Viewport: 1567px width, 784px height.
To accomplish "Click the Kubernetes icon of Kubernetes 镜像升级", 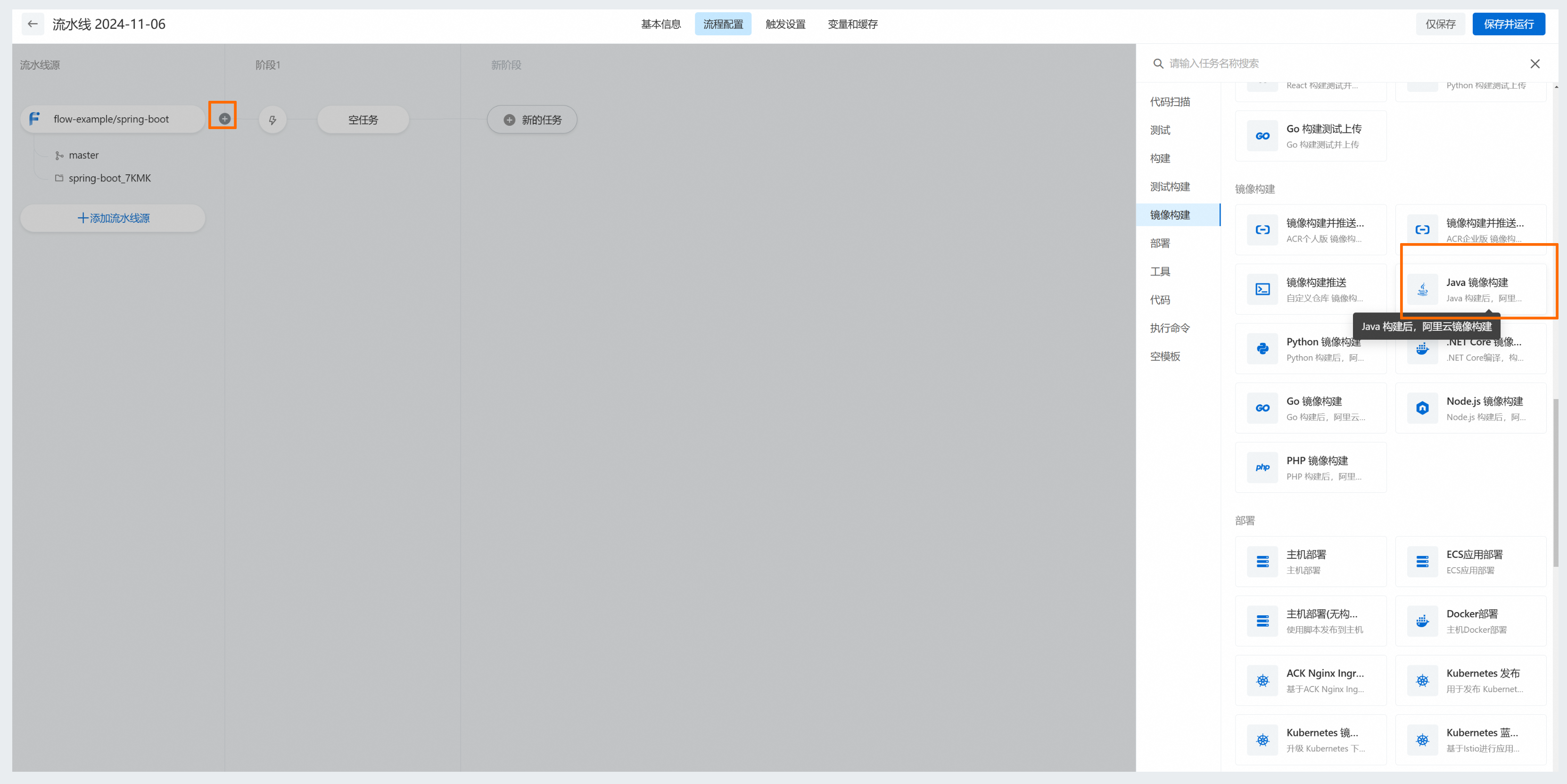I will tap(1262, 740).
